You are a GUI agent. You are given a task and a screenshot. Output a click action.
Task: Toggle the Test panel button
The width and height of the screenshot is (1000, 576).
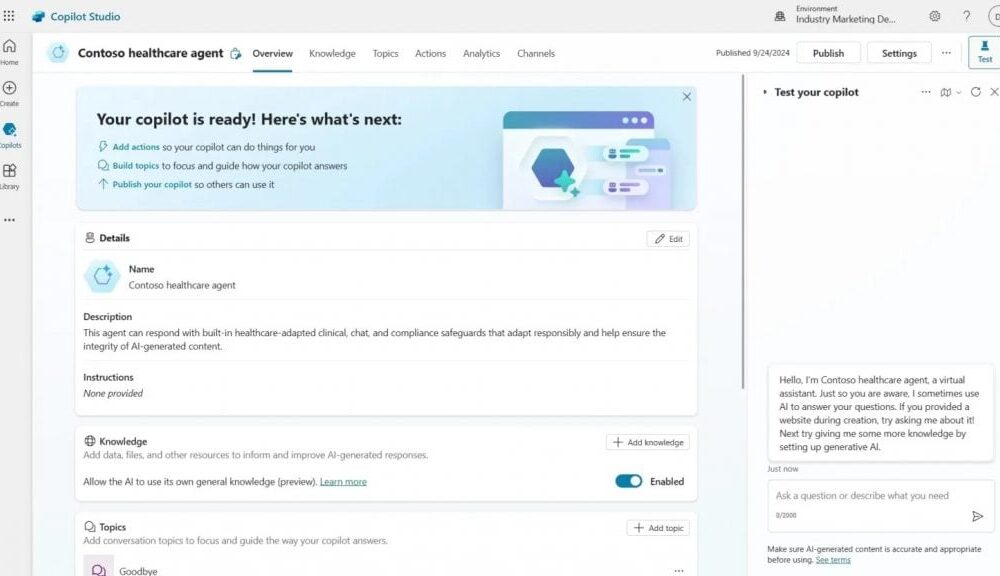(984, 52)
